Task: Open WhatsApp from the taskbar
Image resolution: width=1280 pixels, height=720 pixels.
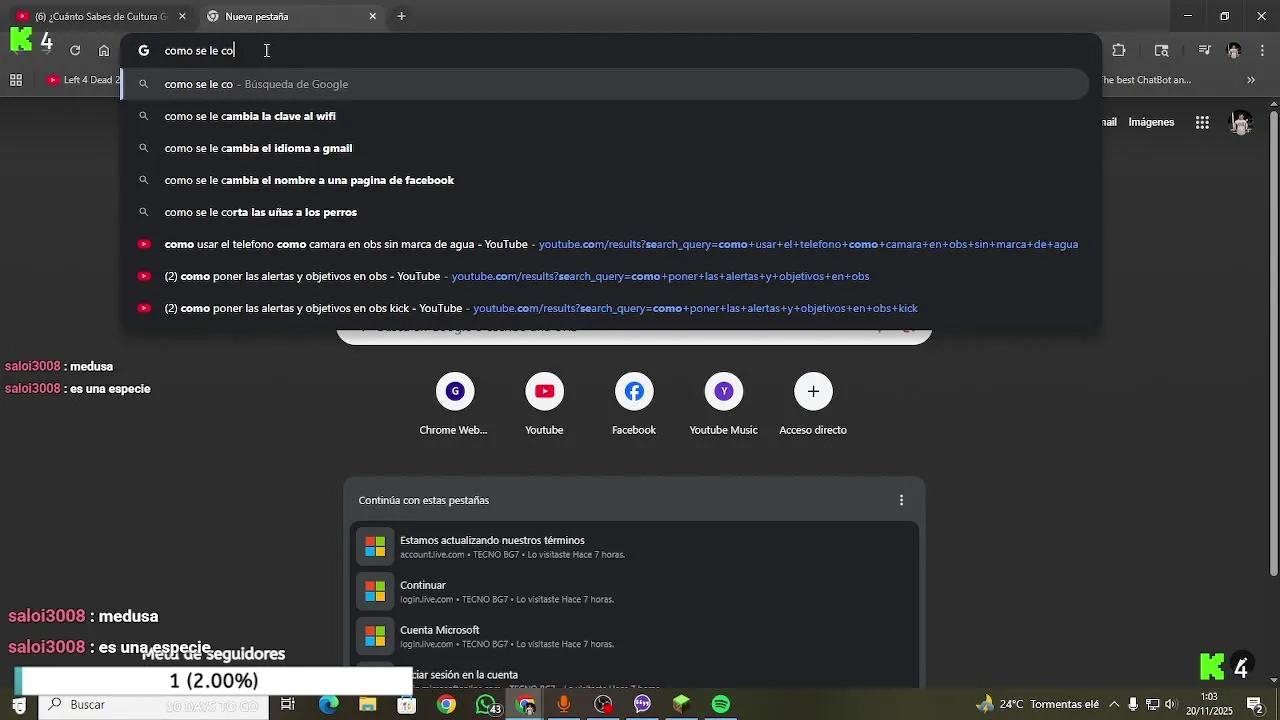Action: pos(487,705)
